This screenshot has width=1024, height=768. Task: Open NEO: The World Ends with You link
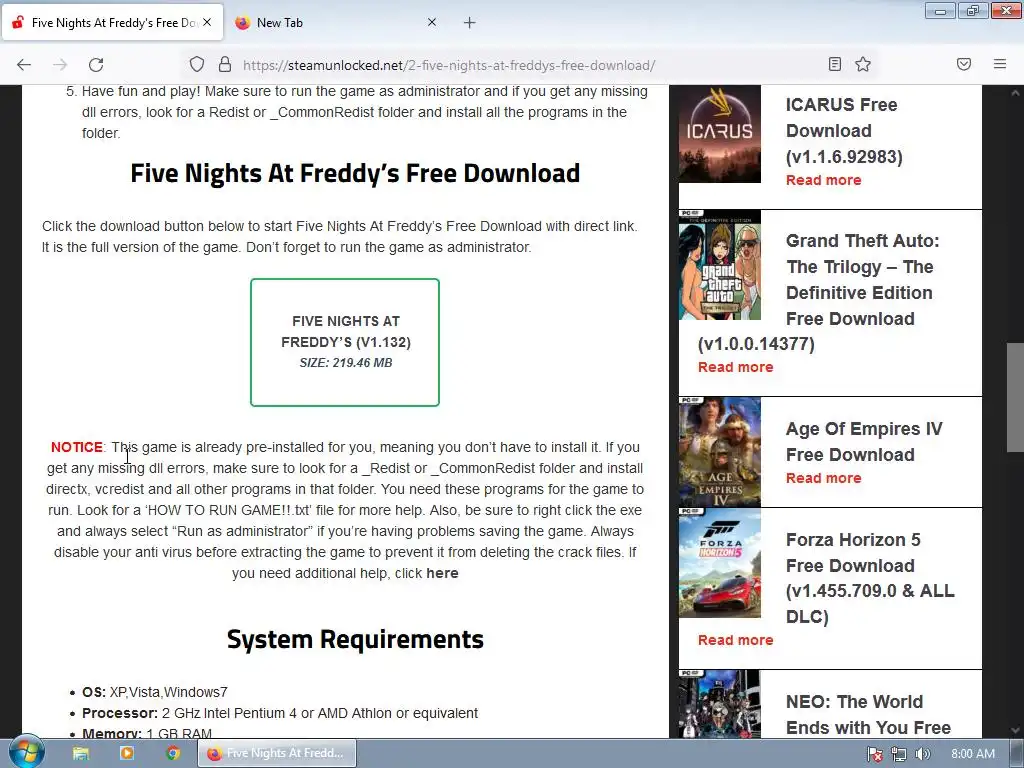[868, 714]
